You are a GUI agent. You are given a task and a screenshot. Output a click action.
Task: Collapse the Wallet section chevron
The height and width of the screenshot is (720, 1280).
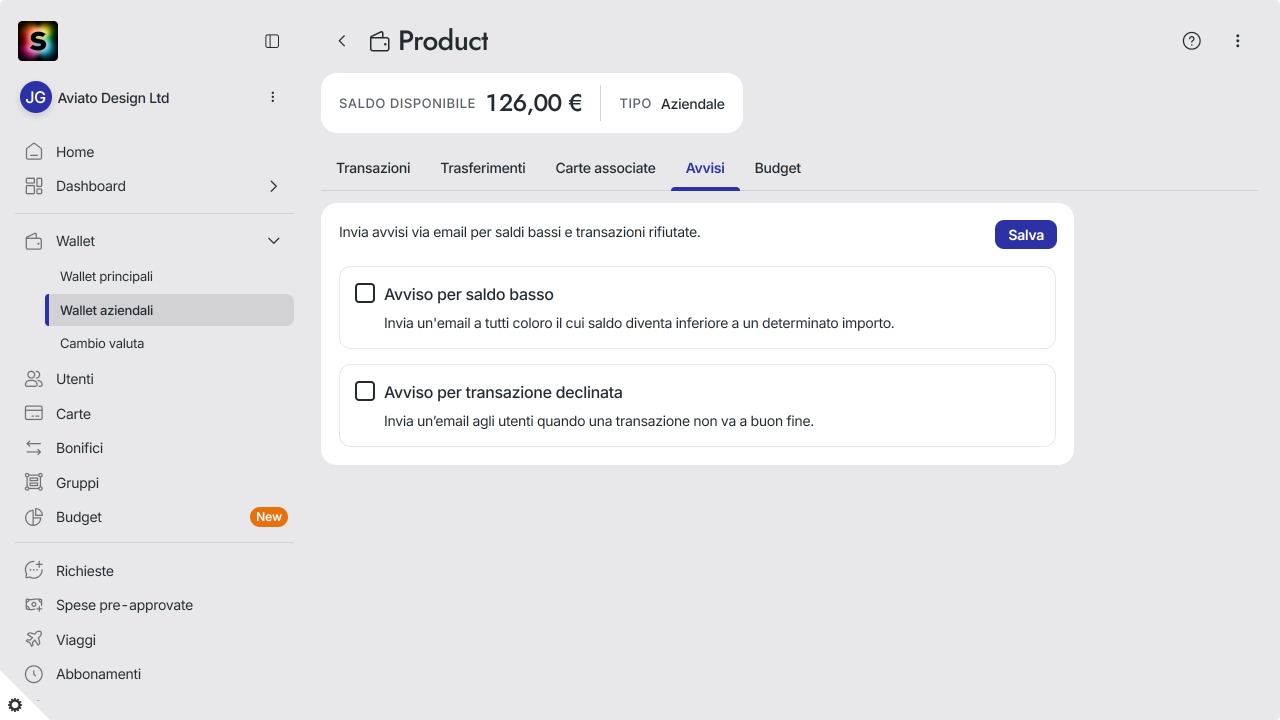point(273,241)
